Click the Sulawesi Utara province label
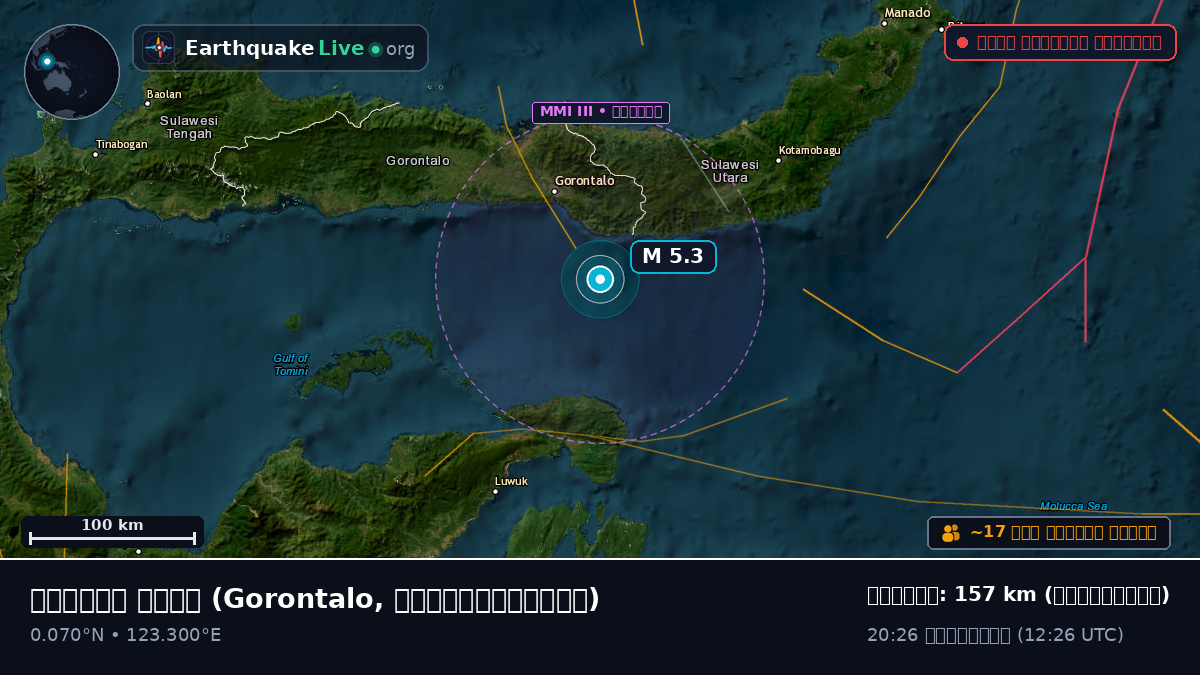The height and width of the screenshot is (675, 1200). coord(730,171)
